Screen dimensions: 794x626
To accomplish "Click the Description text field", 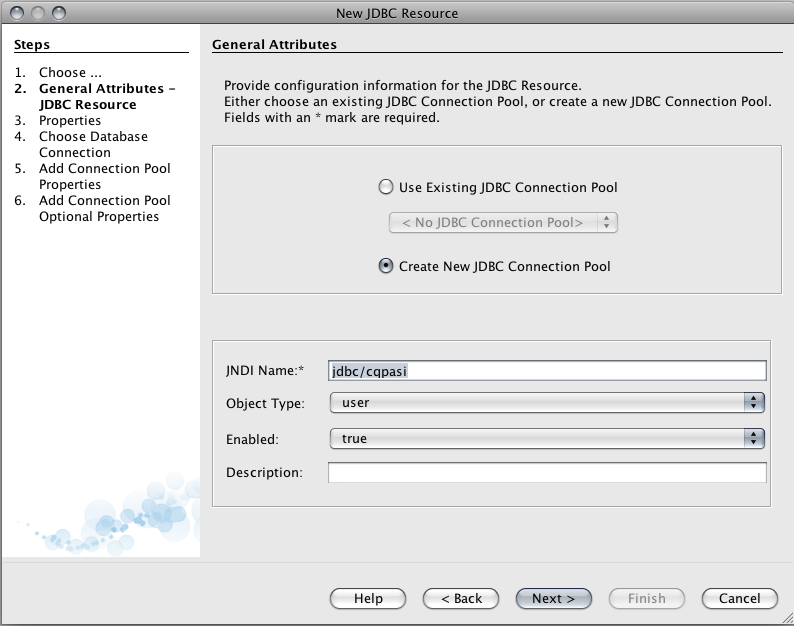I will point(547,473).
